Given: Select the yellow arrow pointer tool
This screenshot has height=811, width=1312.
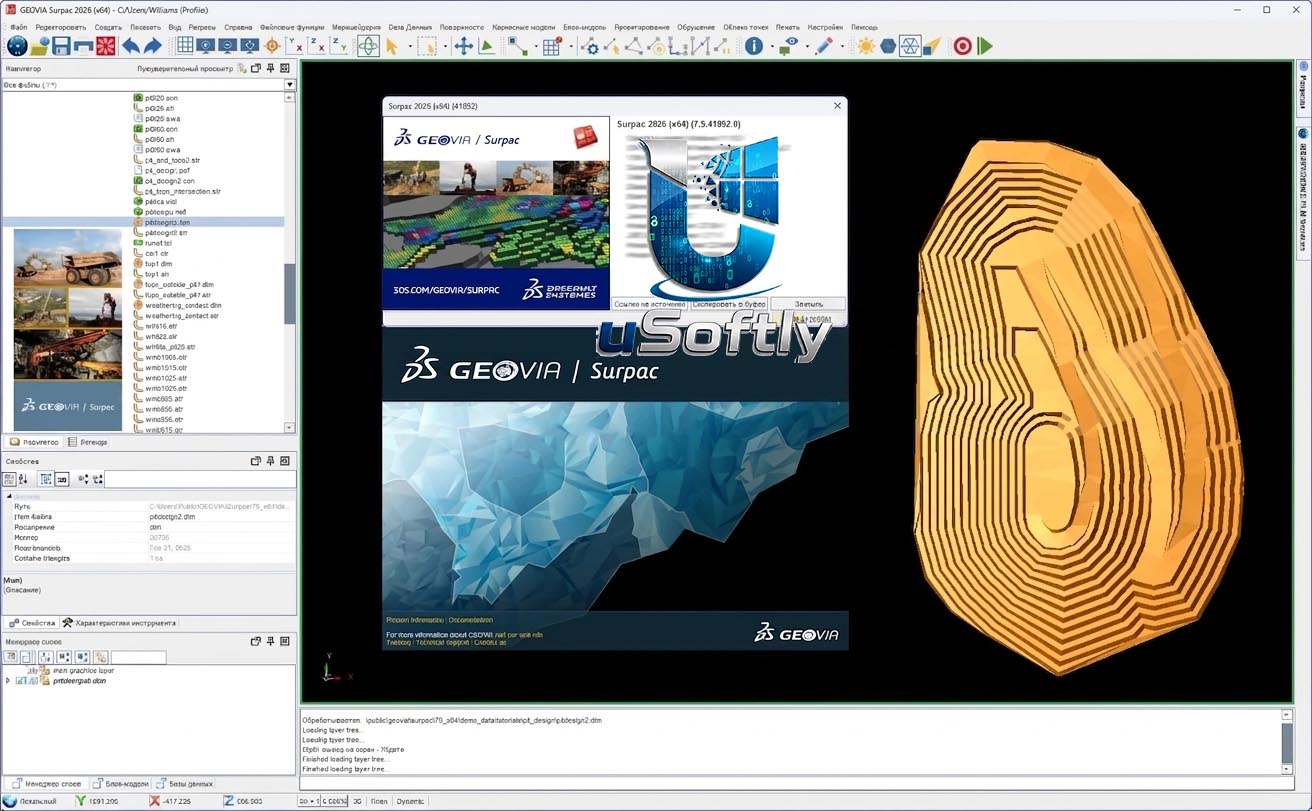Looking at the screenshot, I should point(392,46).
